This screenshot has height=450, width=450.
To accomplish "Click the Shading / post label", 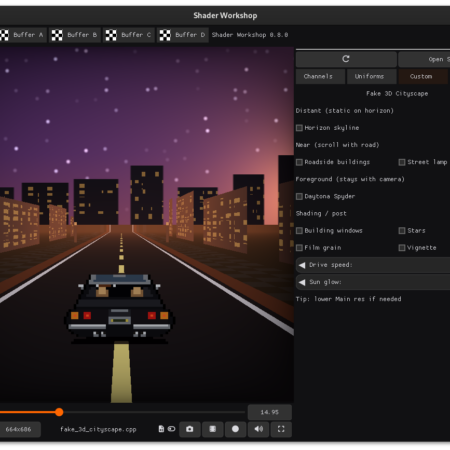I will point(321,214).
